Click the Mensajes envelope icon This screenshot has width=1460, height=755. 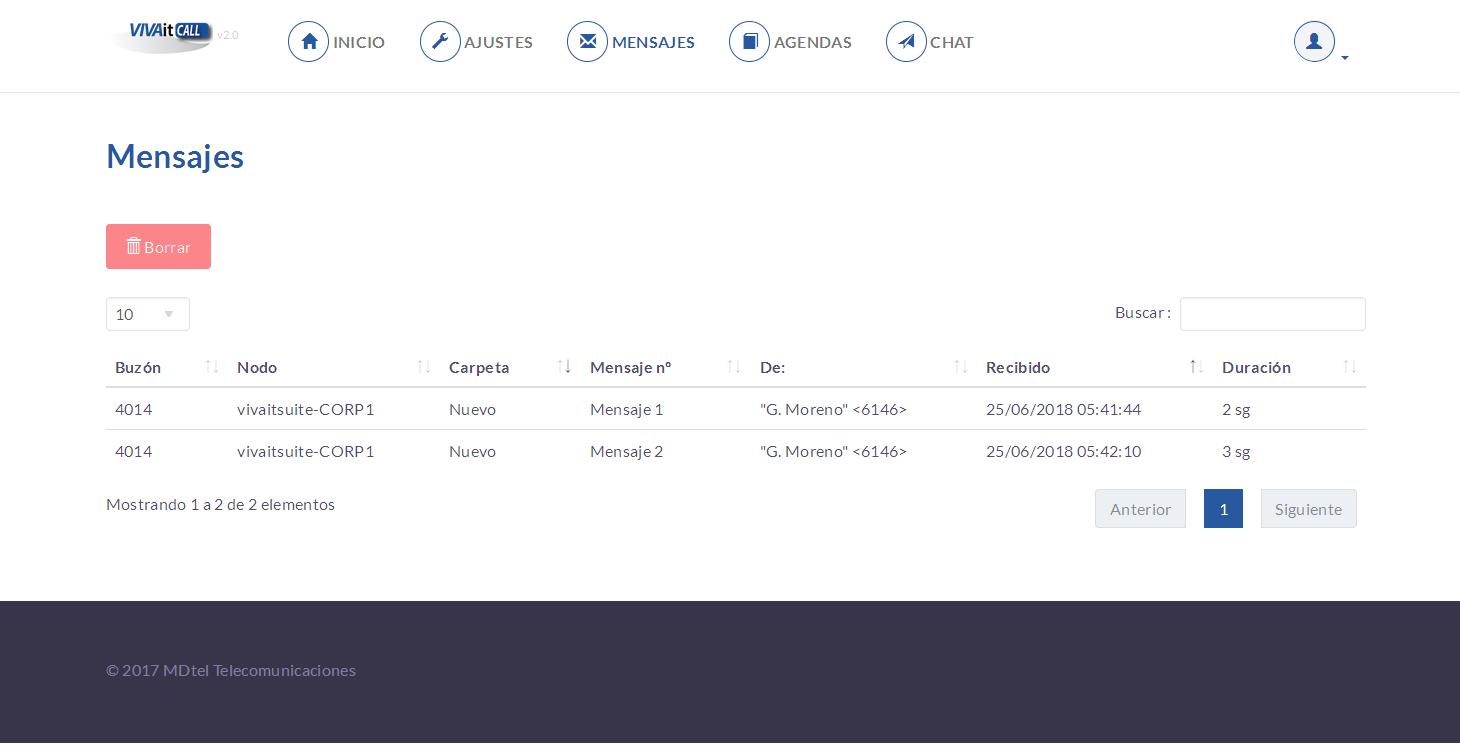point(587,42)
